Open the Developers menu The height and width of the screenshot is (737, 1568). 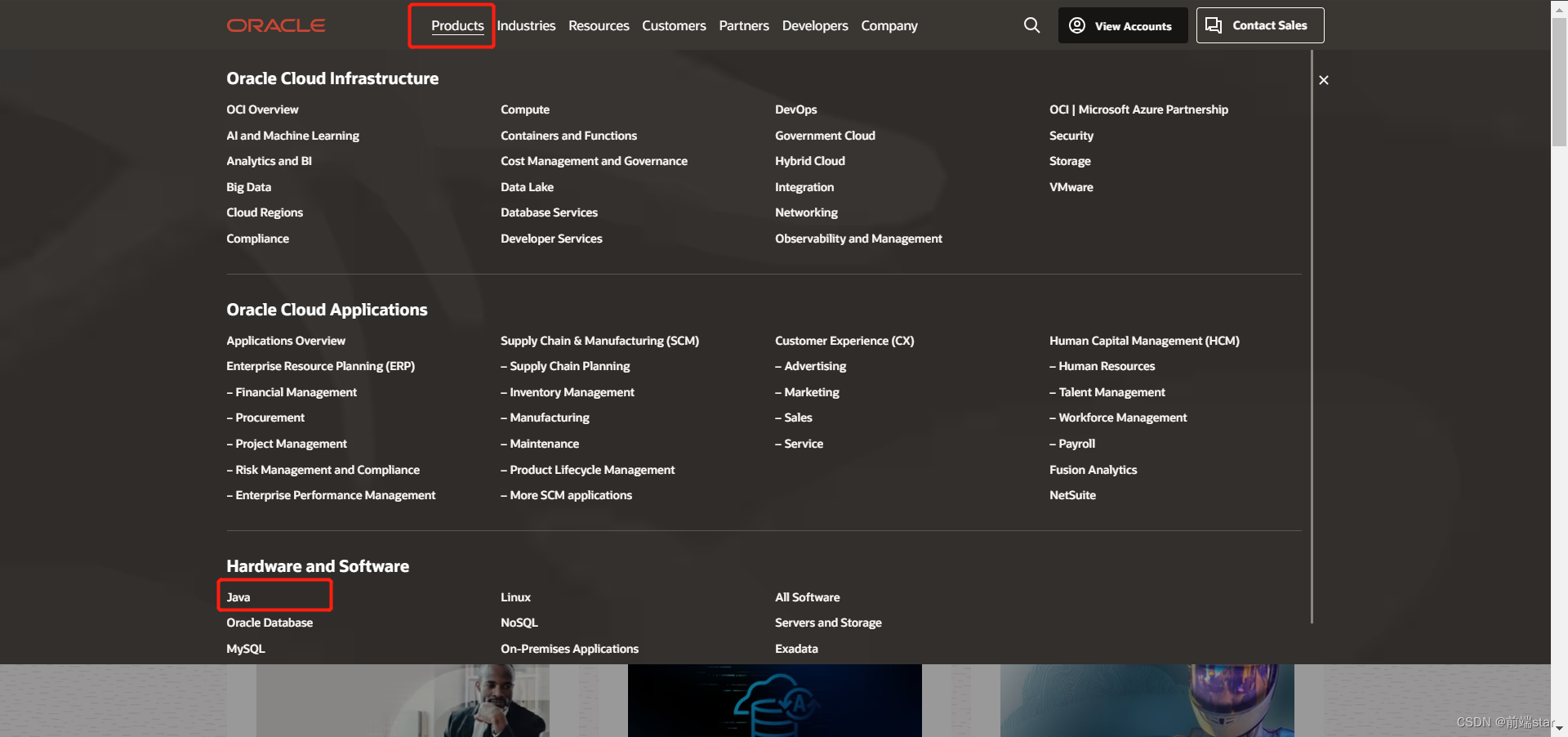[x=815, y=25]
